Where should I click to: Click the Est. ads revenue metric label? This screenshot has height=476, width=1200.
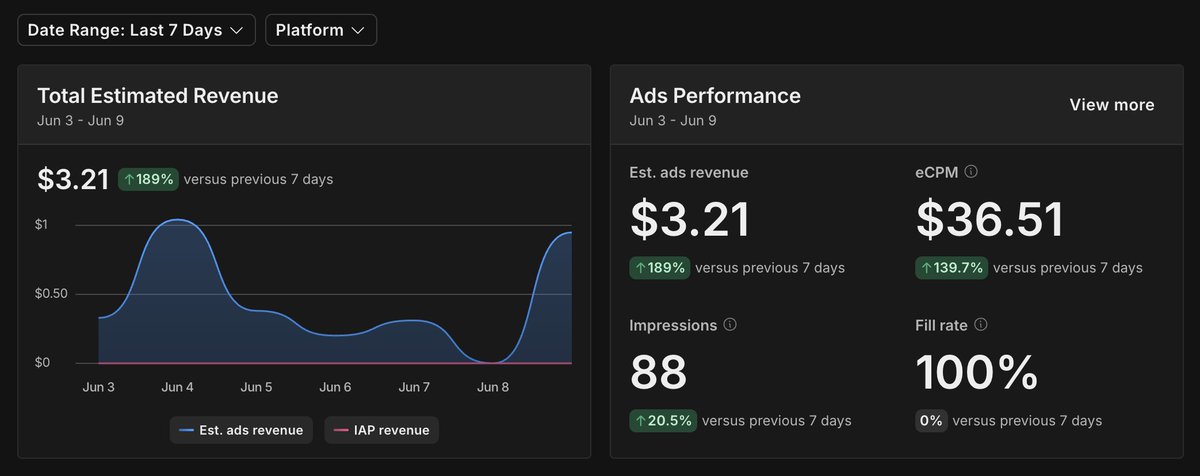689,172
